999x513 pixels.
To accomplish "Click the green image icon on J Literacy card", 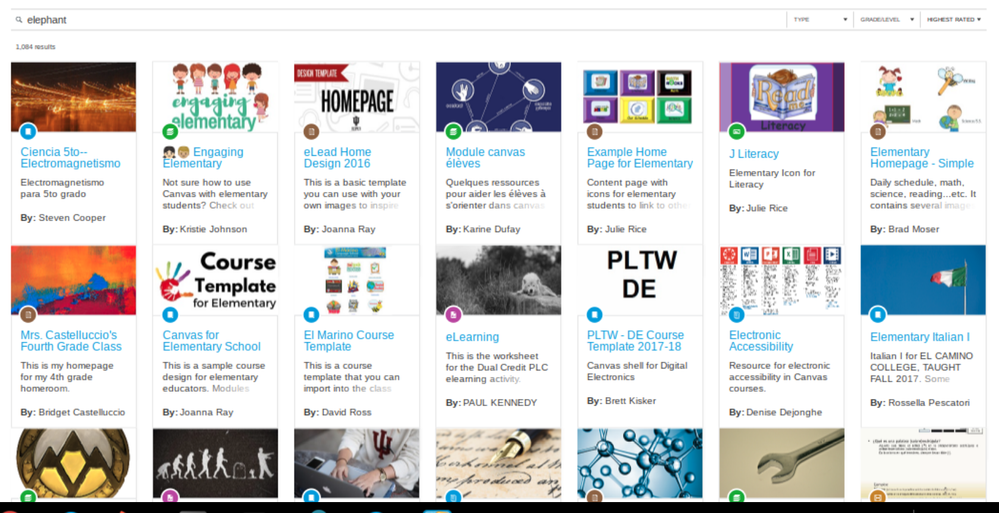I will tap(737, 132).
